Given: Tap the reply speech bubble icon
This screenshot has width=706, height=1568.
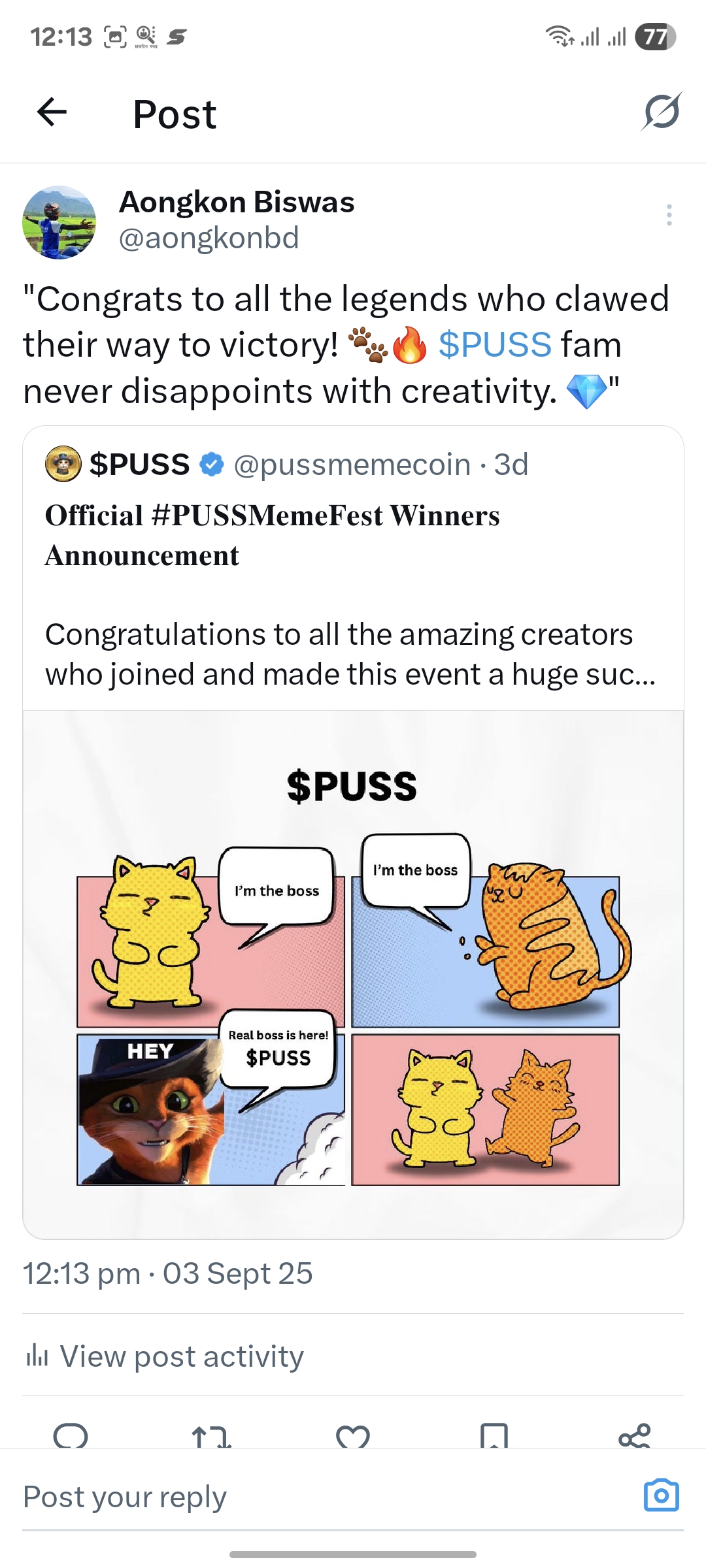Looking at the screenshot, I should (x=71, y=1435).
